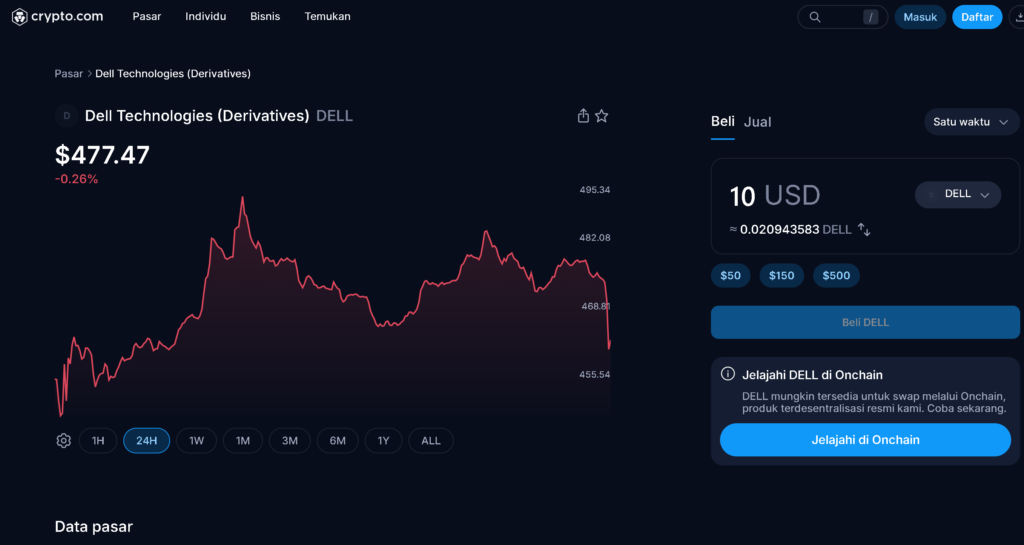Click the search box in the header
The image size is (1024, 545).
click(x=842, y=17)
